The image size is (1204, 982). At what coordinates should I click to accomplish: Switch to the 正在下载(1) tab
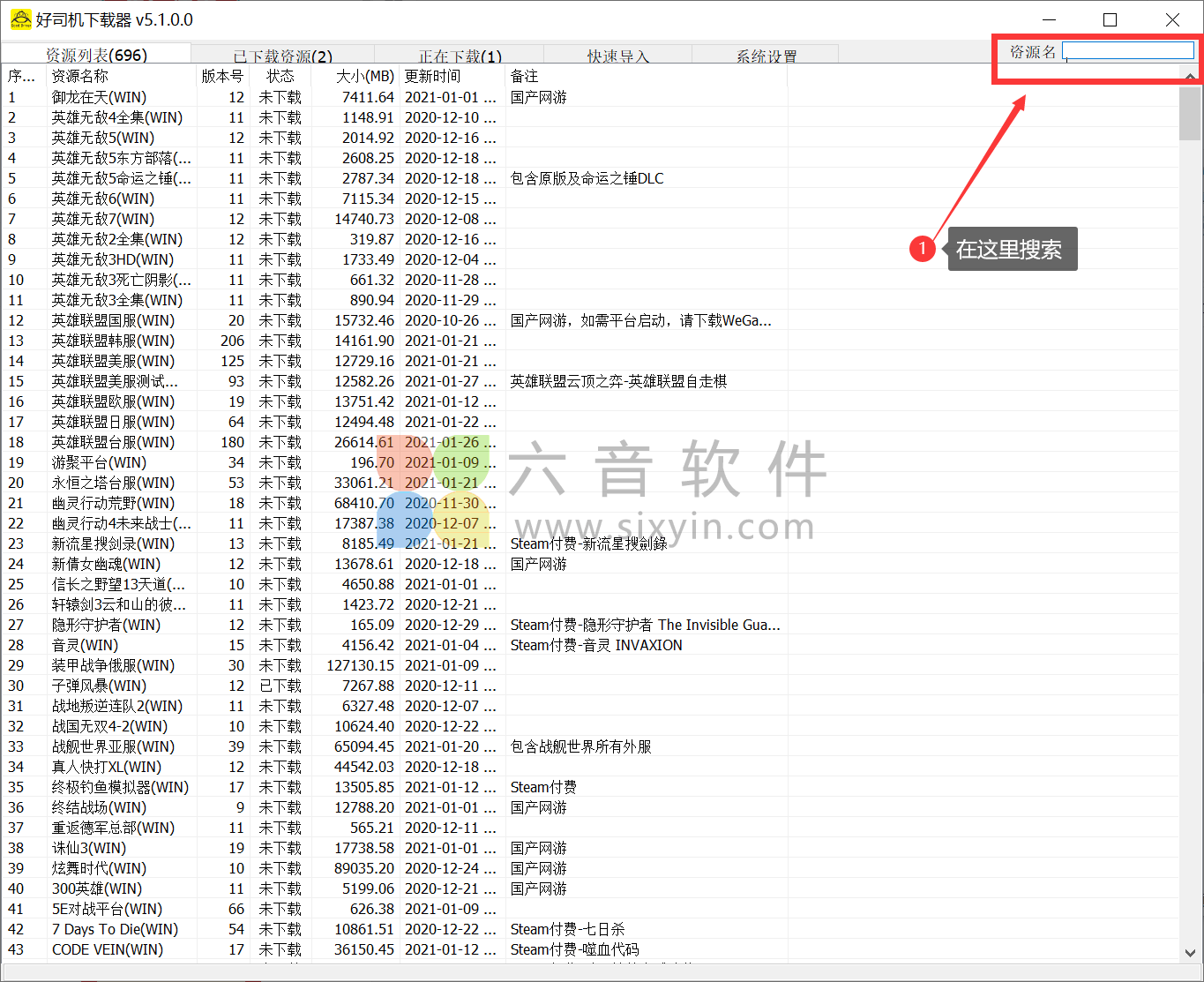(x=459, y=55)
